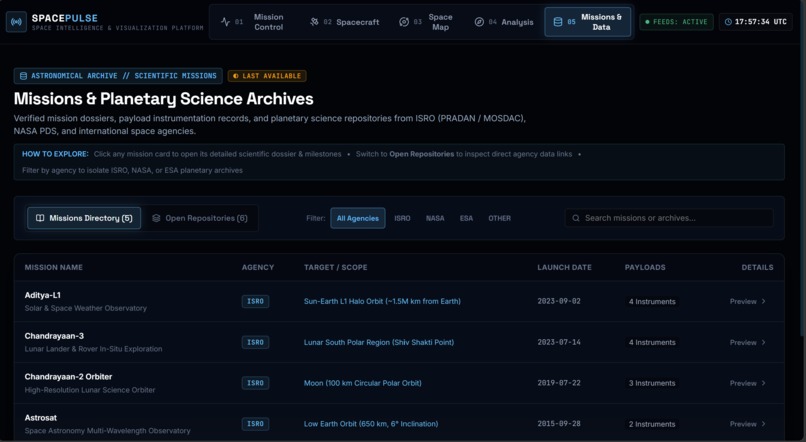Filter missions by OTHER agencies
806x442 pixels.
click(500, 218)
